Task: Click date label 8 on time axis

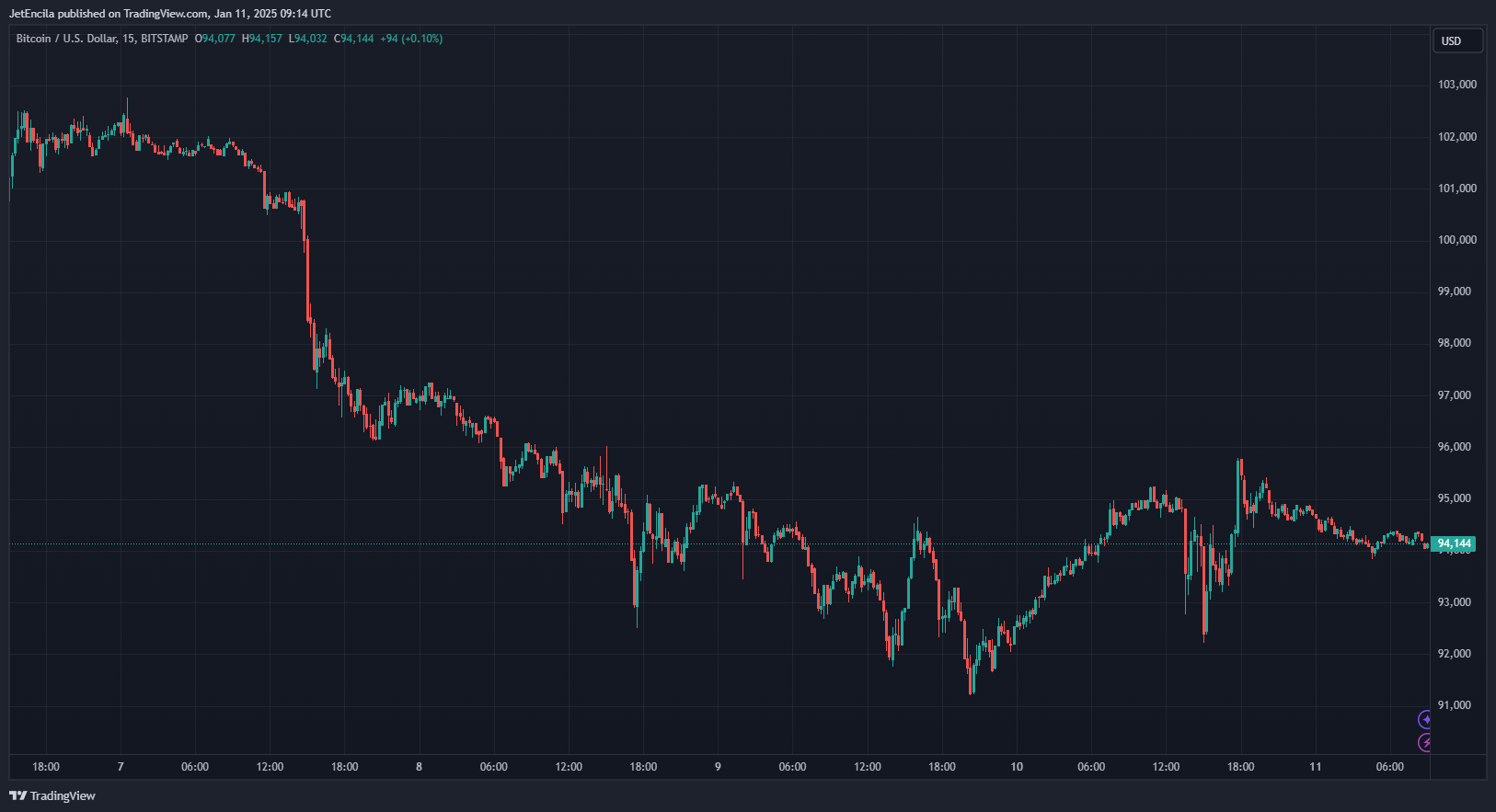Action: point(420,767)
